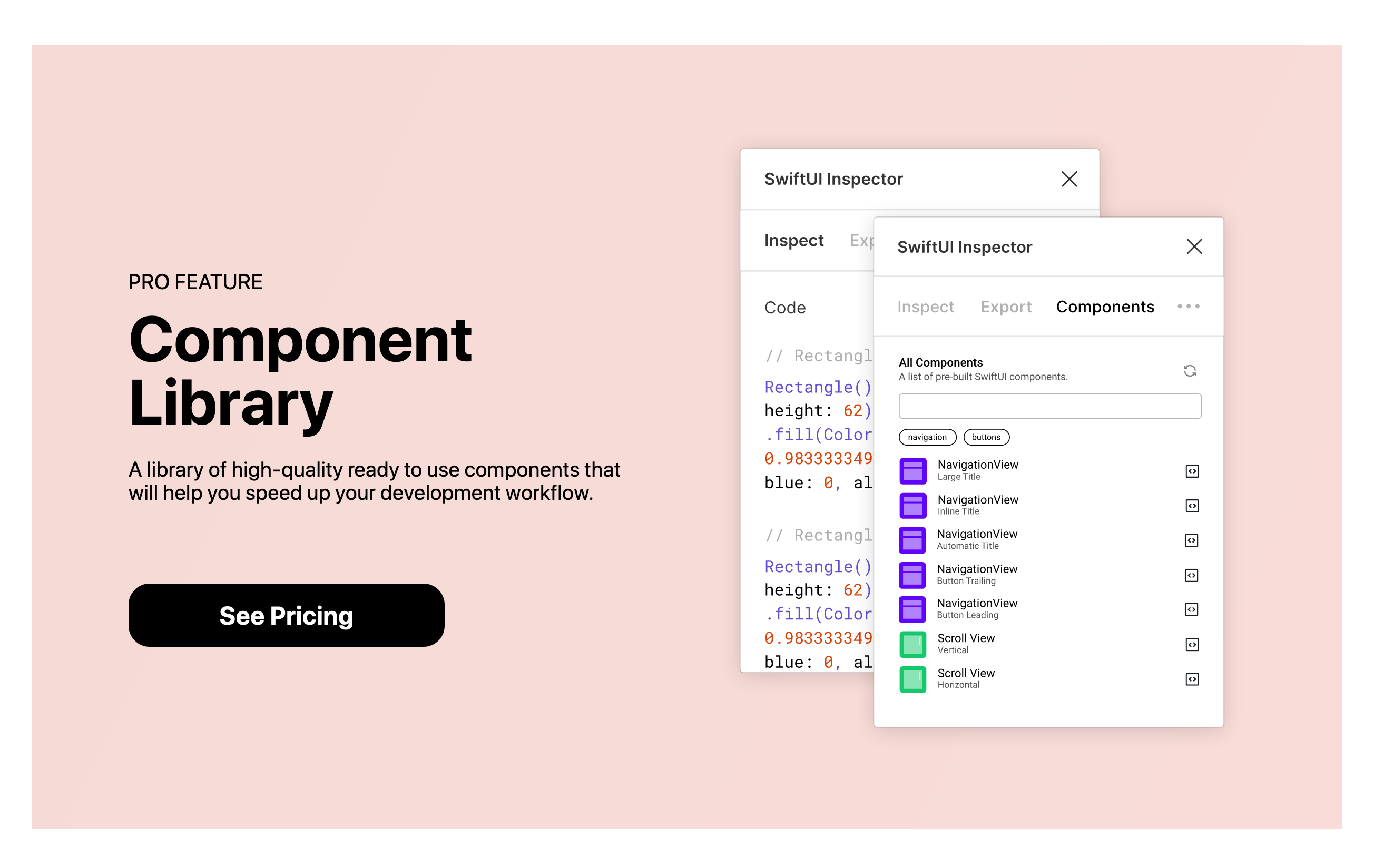Click the second Rectangle() code line
1374x868 pixels.
pos(818,566)
